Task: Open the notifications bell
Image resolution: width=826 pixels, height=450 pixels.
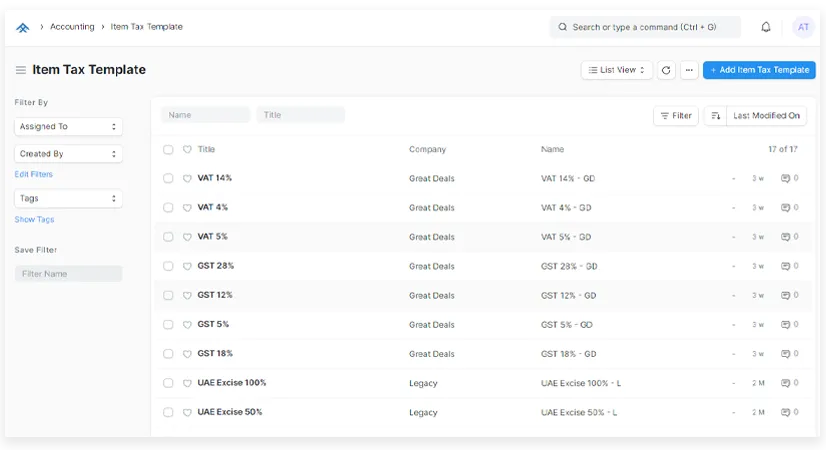Action: point(766,27)
